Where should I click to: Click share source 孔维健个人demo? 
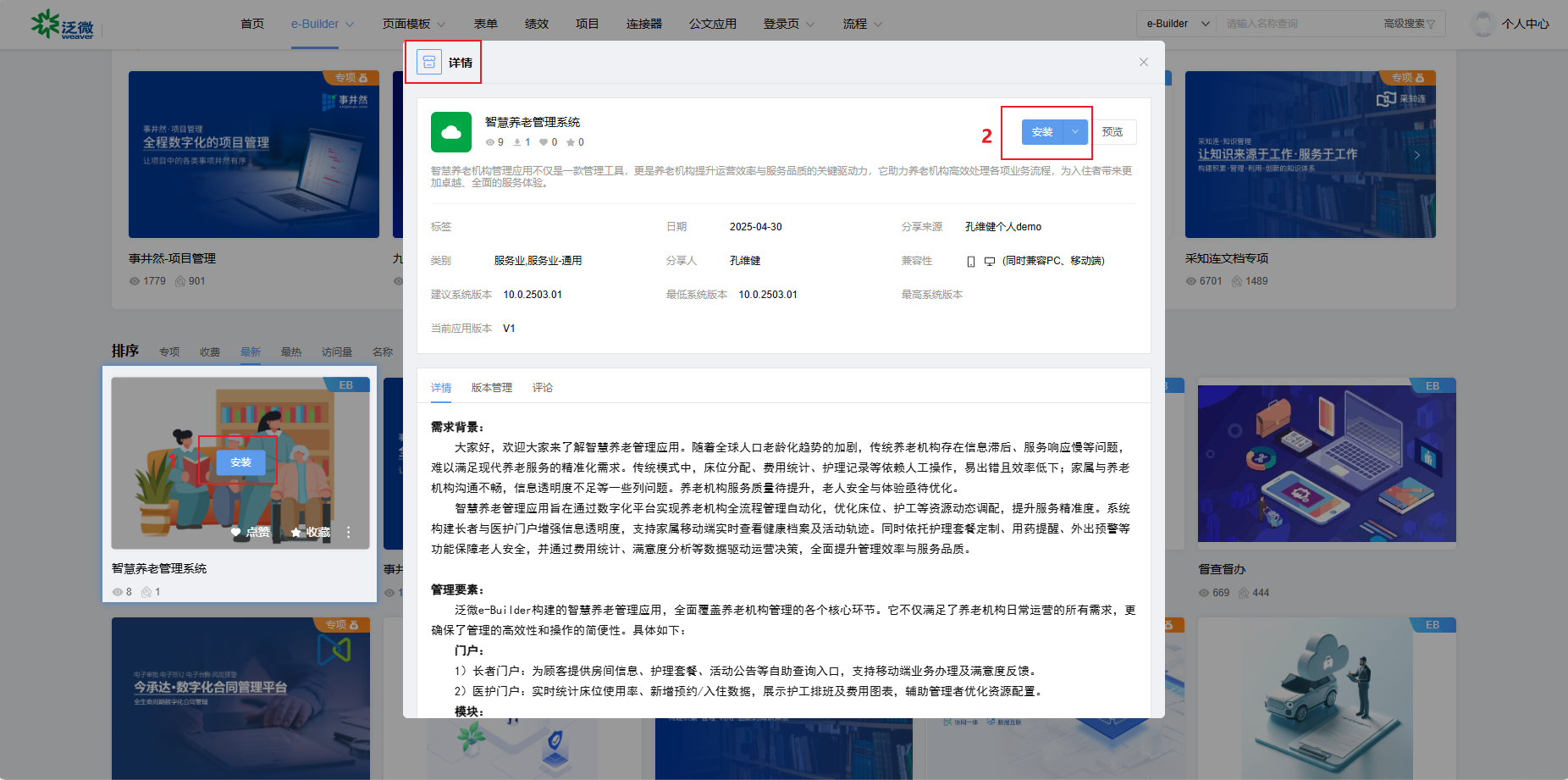click(x=1003, y=227)
